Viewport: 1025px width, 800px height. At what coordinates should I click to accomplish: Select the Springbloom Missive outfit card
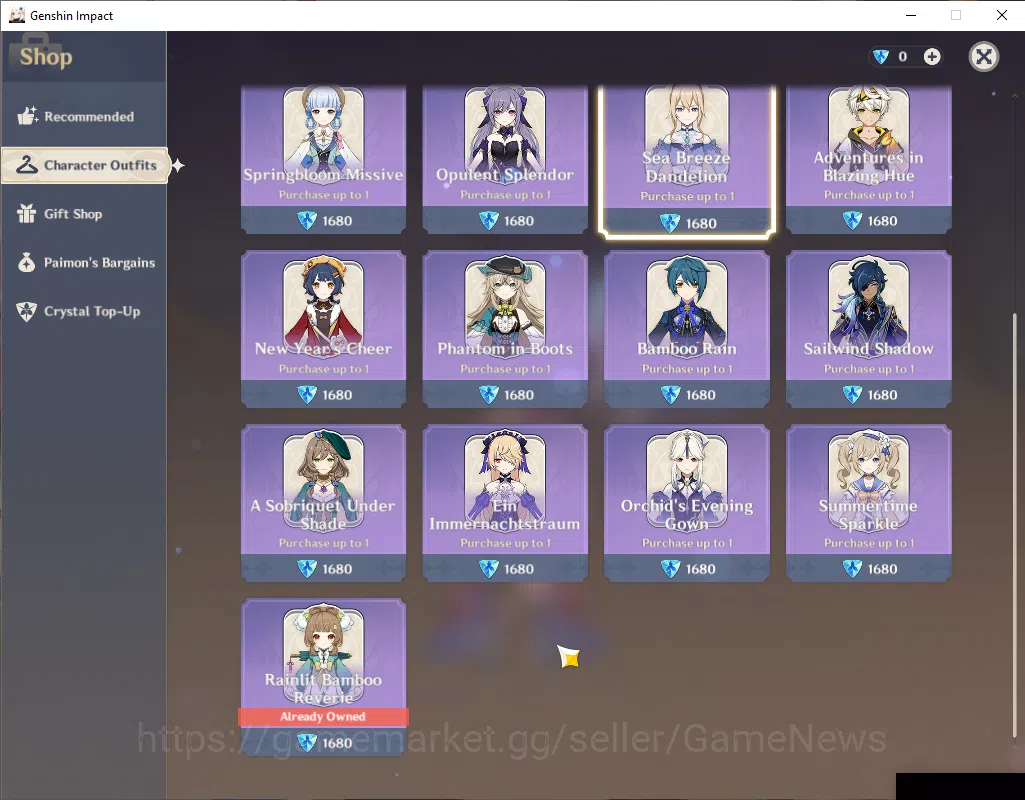324,159
